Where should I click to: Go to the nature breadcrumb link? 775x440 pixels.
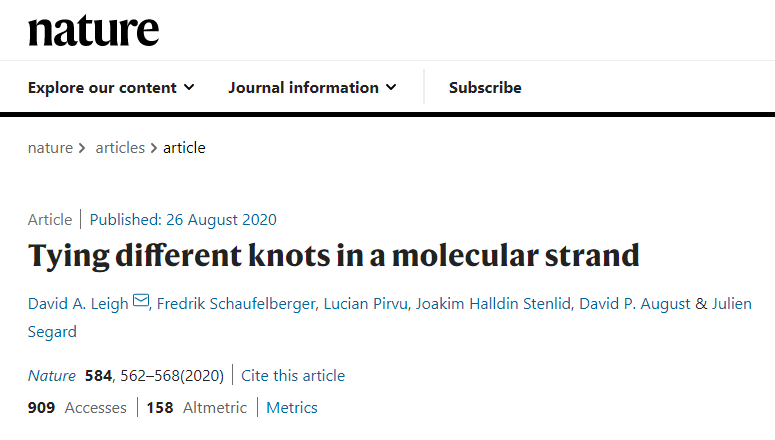50,148
